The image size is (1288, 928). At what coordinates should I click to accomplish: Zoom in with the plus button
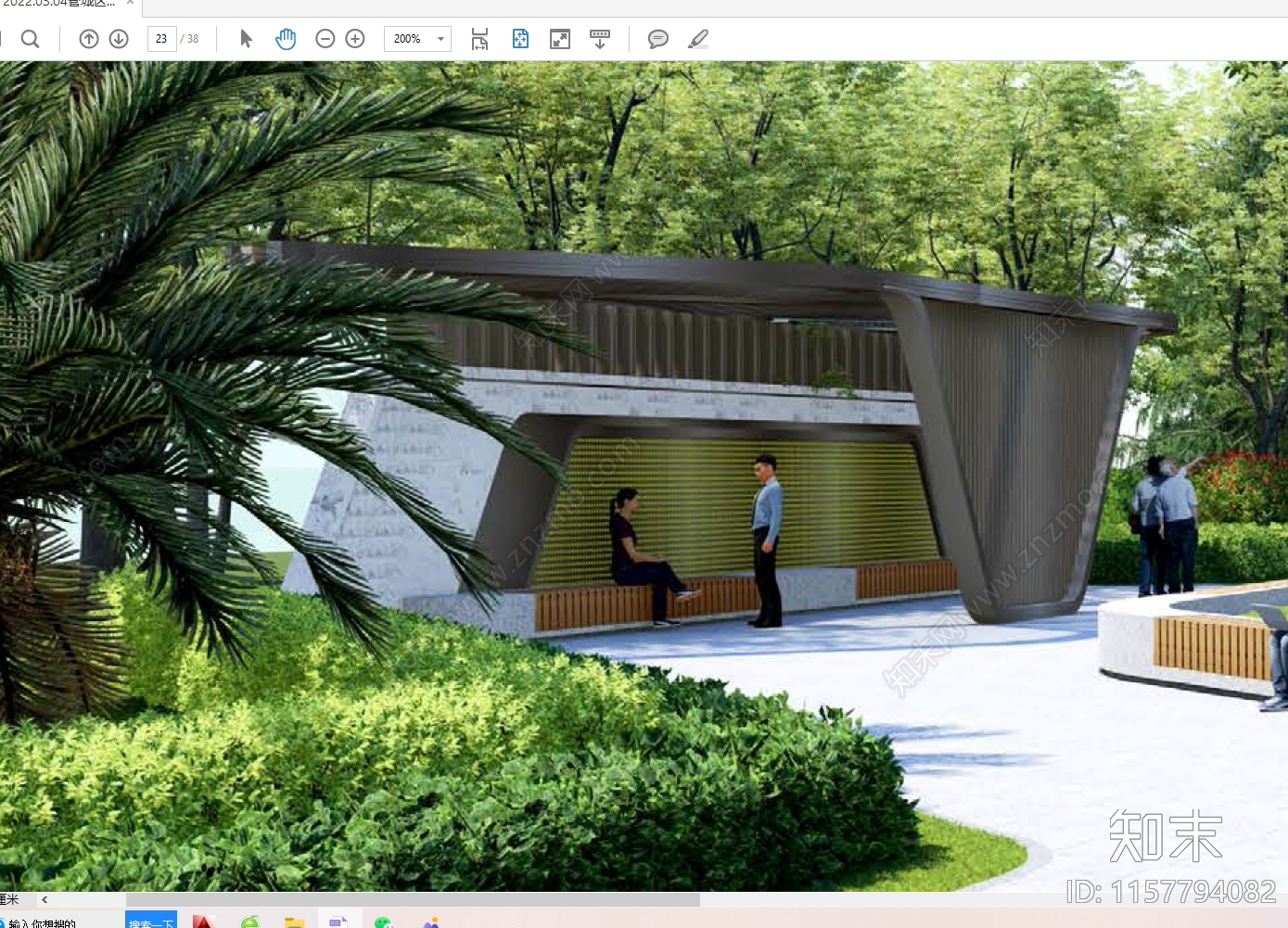click(355, 39)
